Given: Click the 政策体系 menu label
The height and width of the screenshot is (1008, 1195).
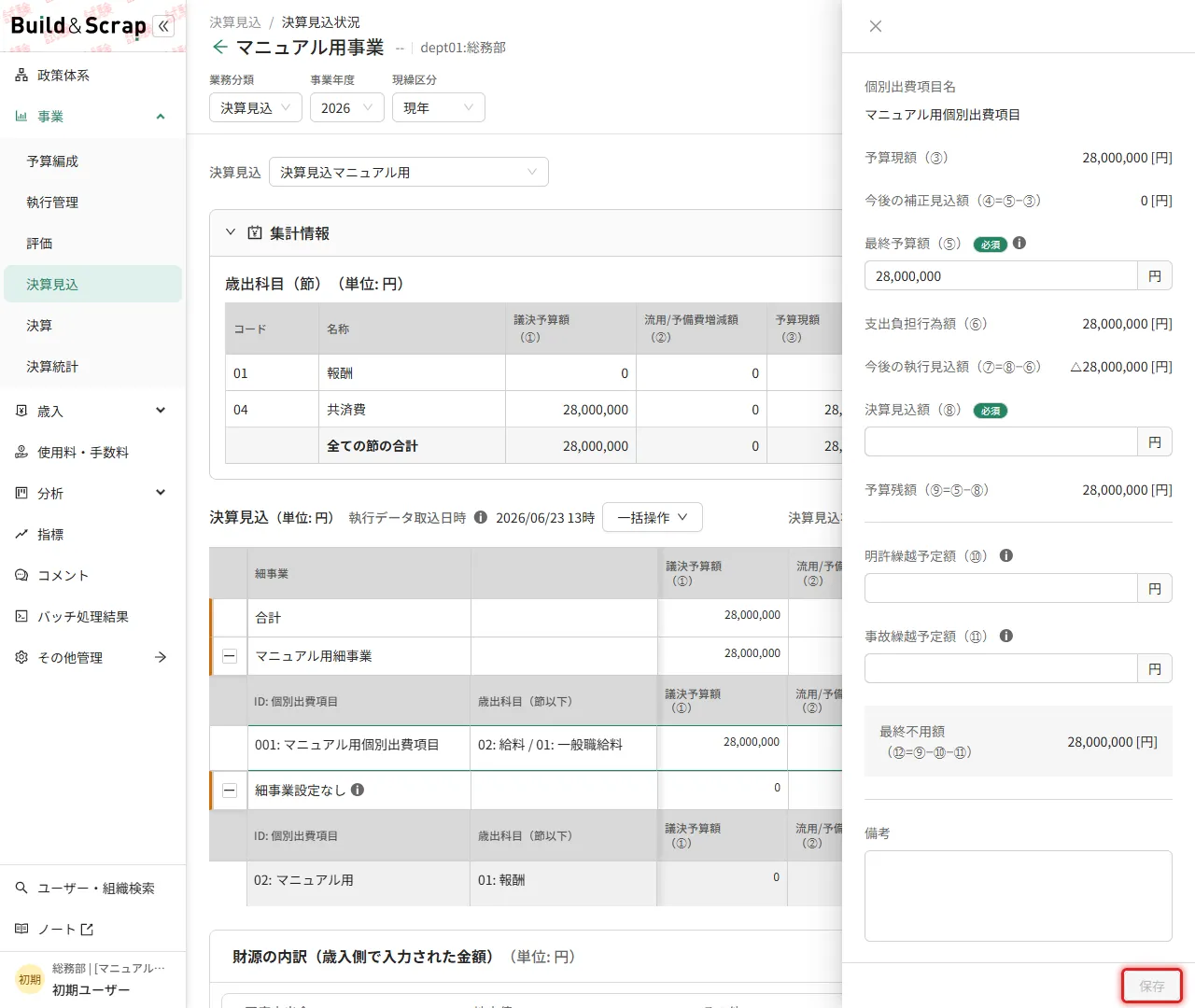Looking at the screenshot, I should tap(63, 76).
